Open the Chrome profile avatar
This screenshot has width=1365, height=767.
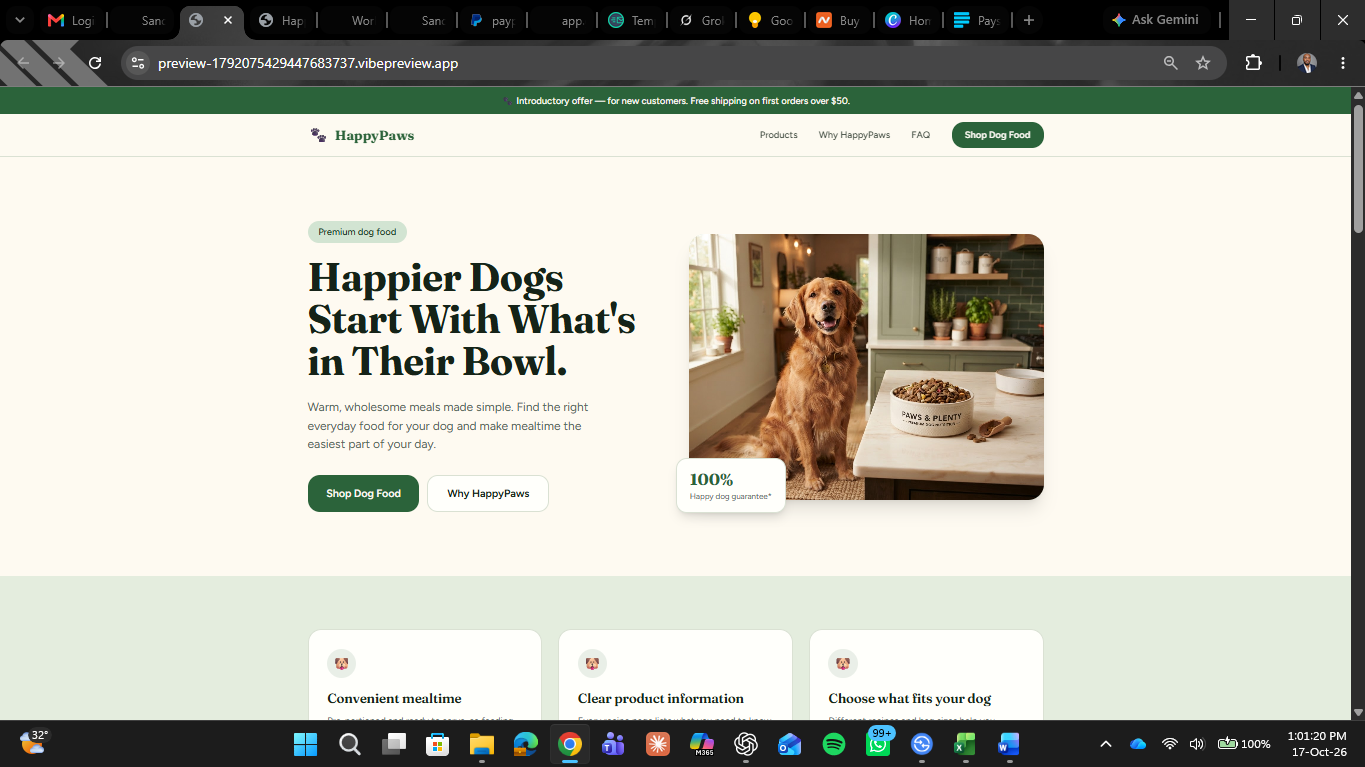point(1307,63)
